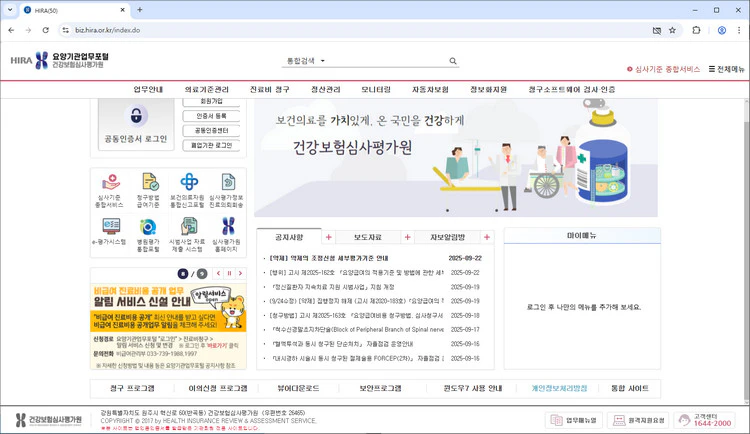Show next banner with right arrow
Viewport: 750px width, 434px height.
241,273
